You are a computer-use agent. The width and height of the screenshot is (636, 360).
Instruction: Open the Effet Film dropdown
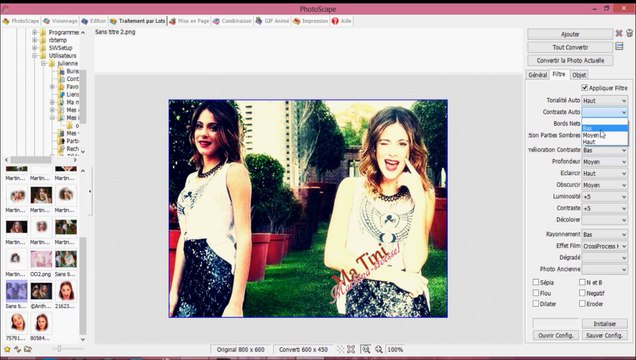[605, 246]
